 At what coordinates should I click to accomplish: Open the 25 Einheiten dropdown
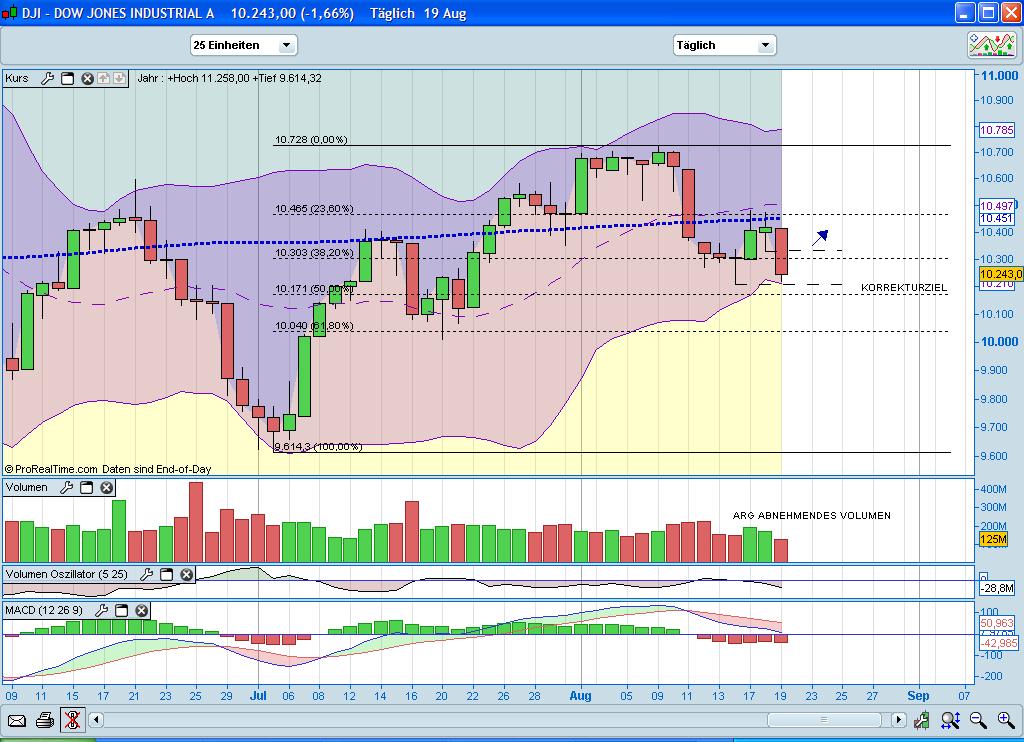[244, 45]
